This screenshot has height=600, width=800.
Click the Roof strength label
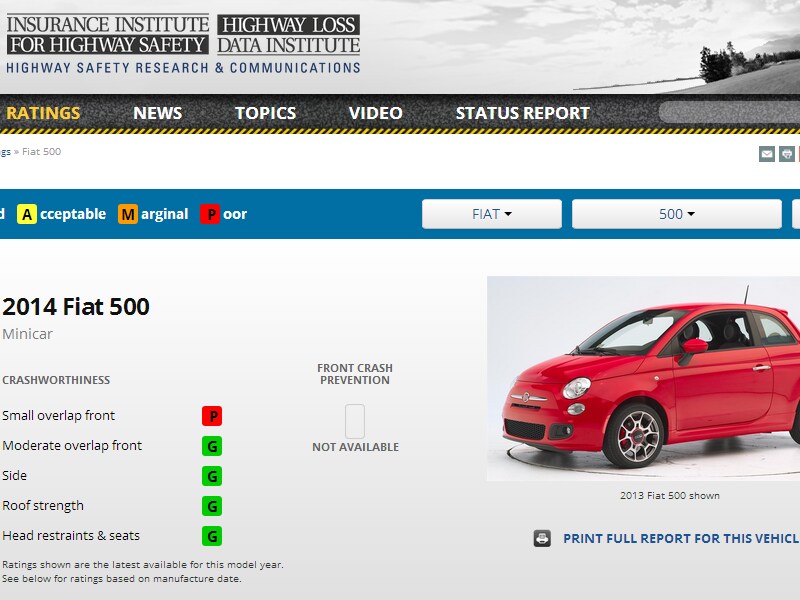click(x=43, y=506)
